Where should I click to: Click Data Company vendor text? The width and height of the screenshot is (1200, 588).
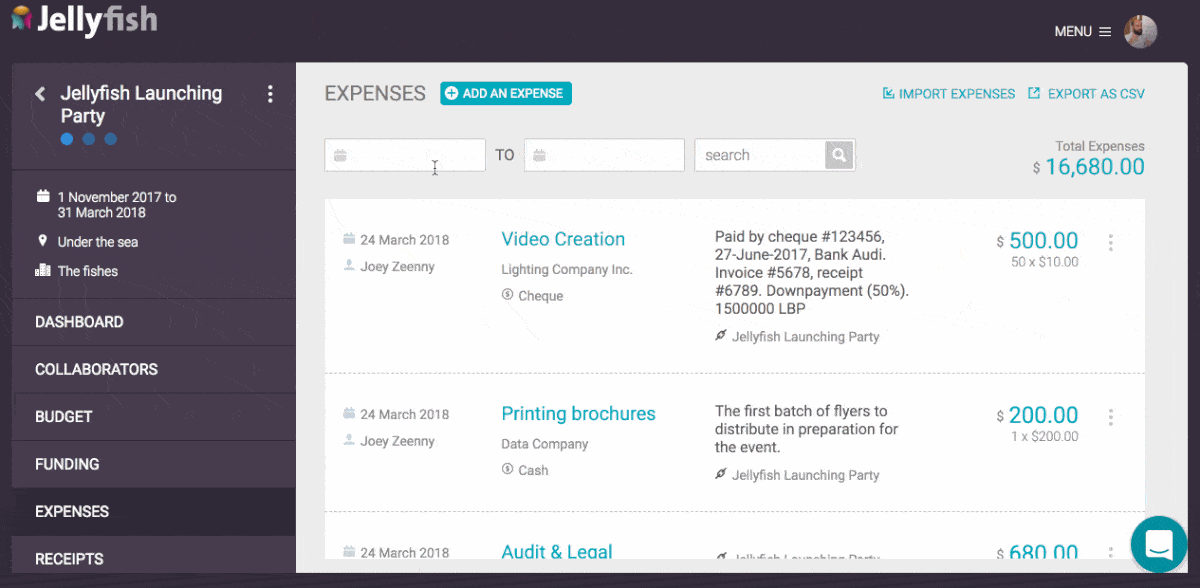pos(545,444)
